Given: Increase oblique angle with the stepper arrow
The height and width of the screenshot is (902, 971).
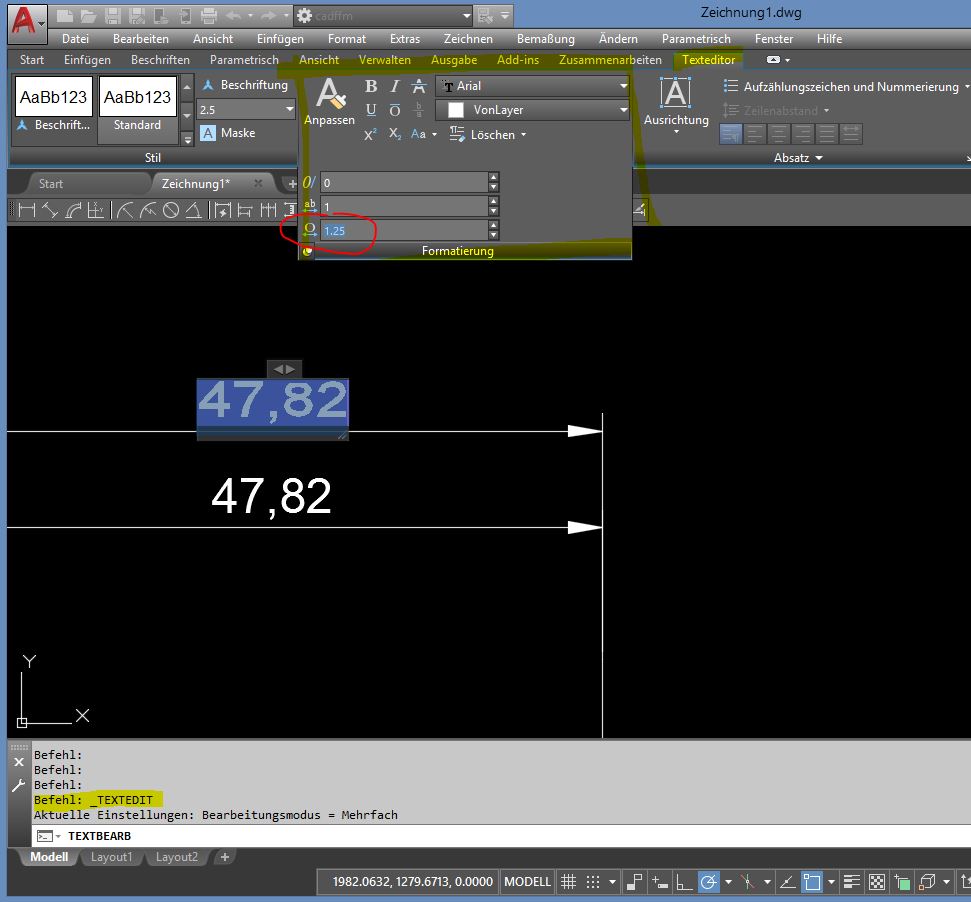Looking at the screenshot, I should (x=492, y=177).
